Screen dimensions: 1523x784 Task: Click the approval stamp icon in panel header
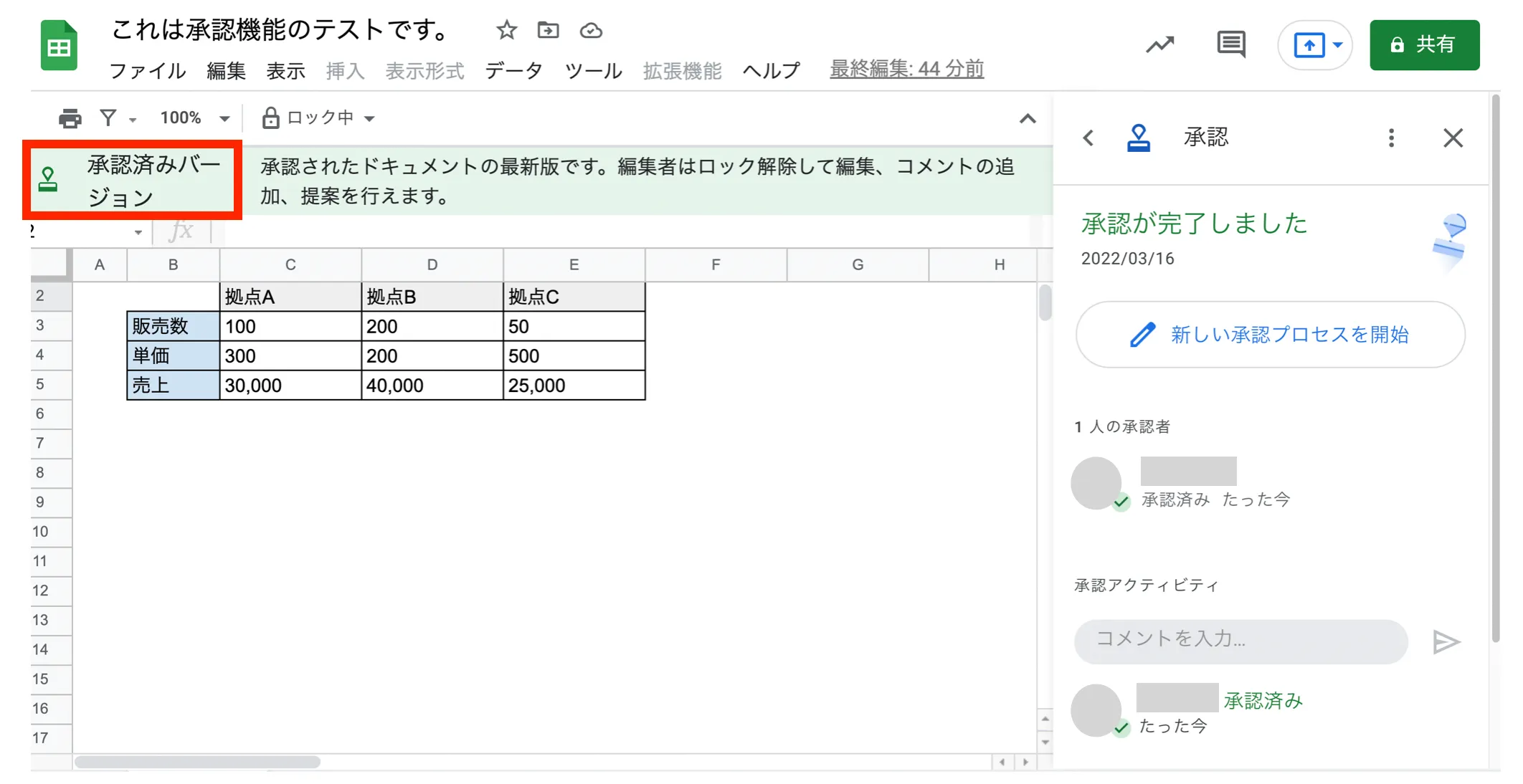(x=1138, y=138)
